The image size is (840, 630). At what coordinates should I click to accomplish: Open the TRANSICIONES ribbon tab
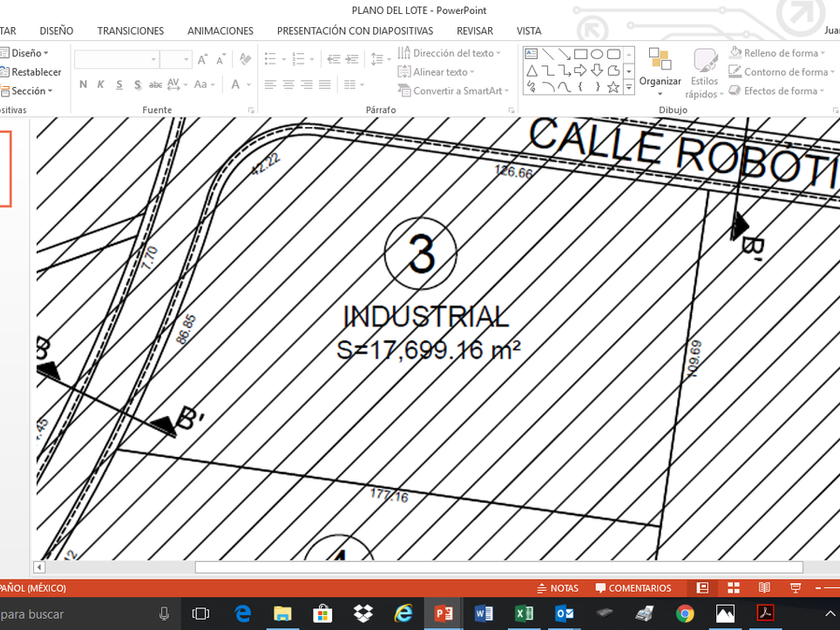130,31
